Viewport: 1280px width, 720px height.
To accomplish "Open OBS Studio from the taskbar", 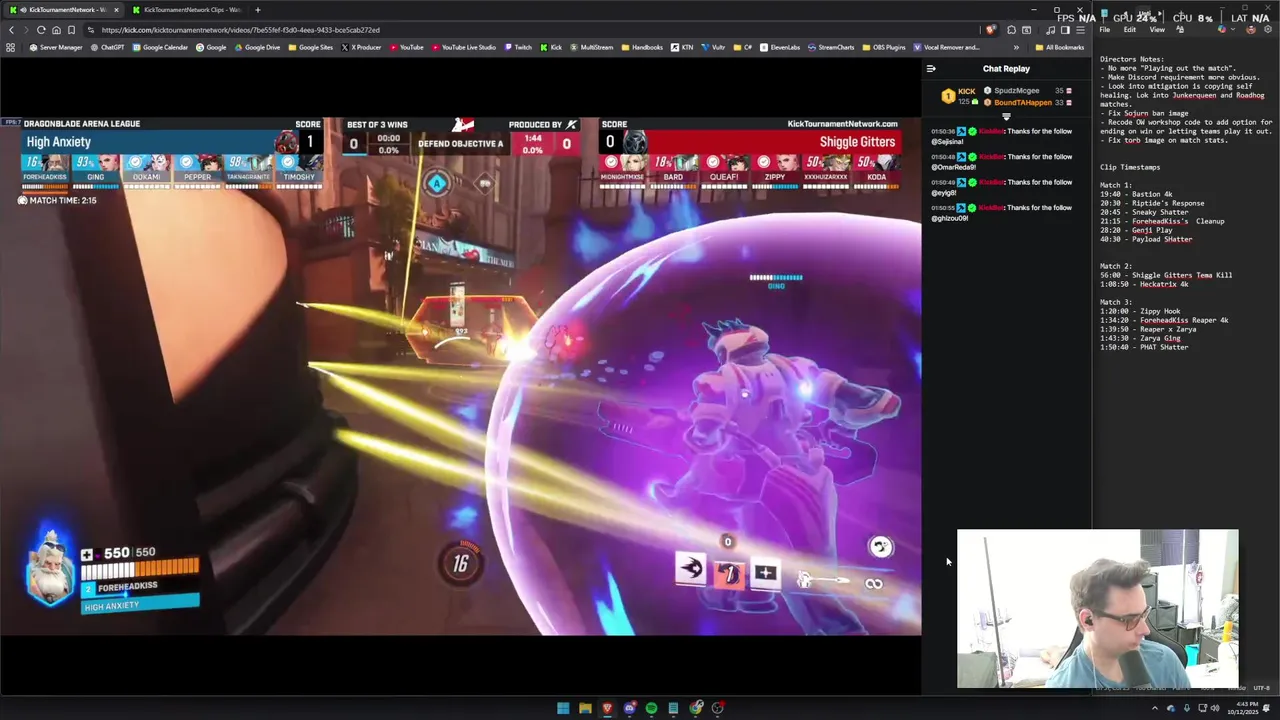I will coord(718,708).
